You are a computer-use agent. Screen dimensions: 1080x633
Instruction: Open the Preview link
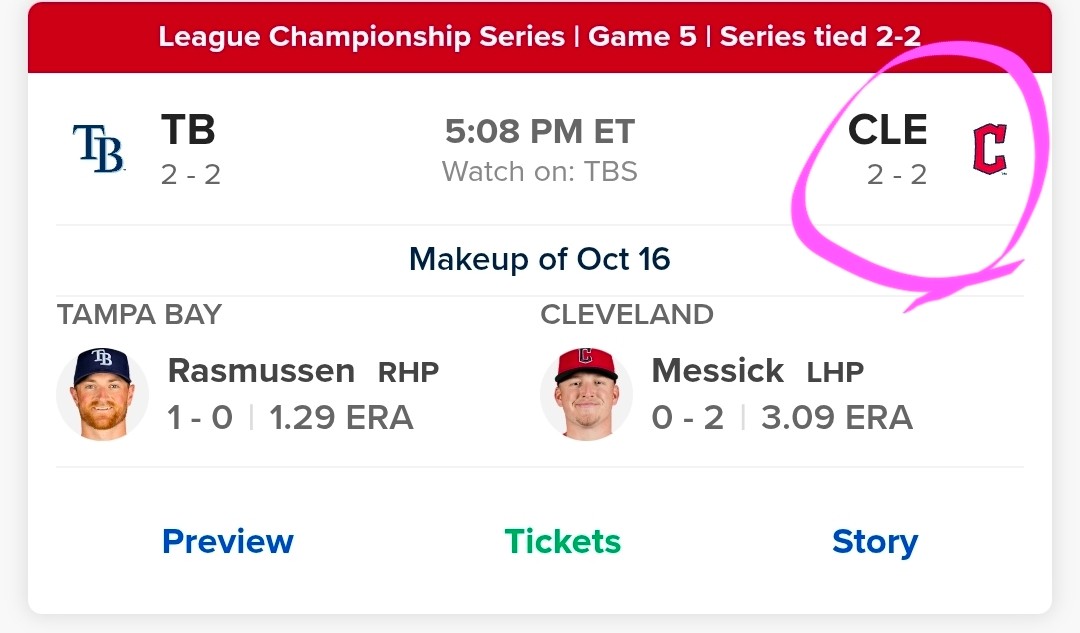pyautogui.click(x=228, y=541)
